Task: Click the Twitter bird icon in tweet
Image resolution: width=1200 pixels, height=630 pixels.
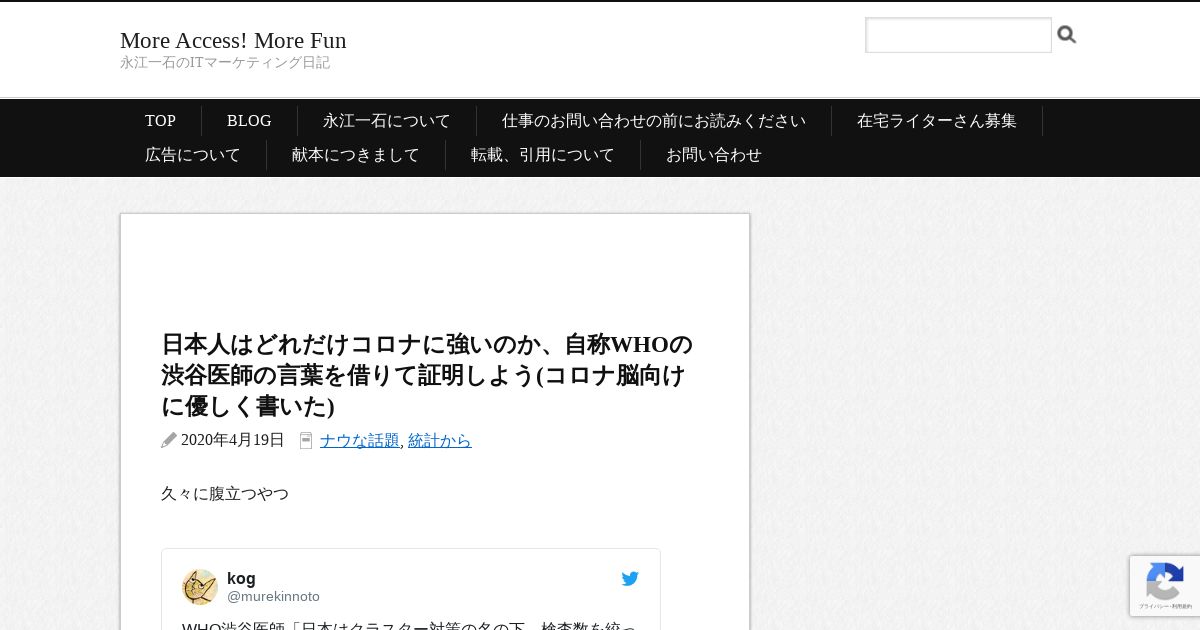Action: (x=630, y=579)
